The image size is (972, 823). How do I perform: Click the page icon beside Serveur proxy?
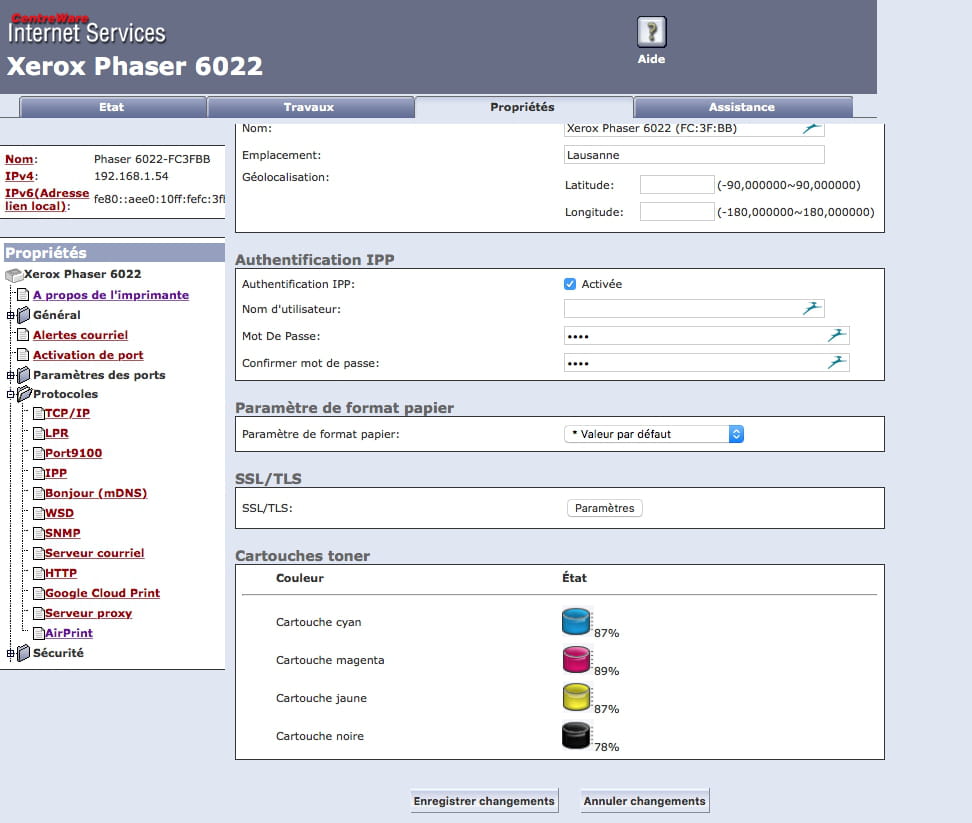pyautogui.click(x=38, y=614)
